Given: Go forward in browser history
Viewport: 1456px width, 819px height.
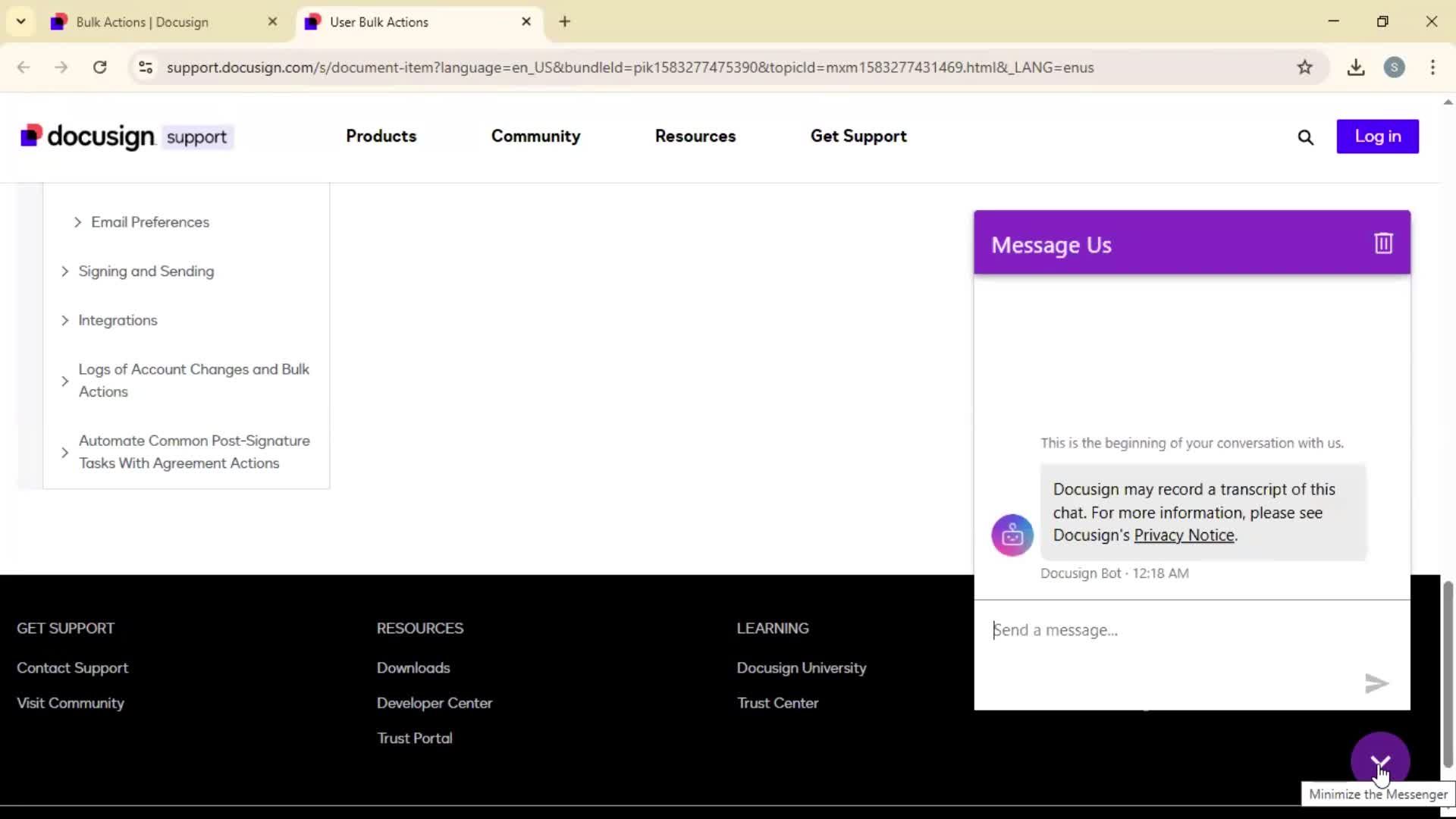Looking at the screenshot, I should (x=61, y=67).
